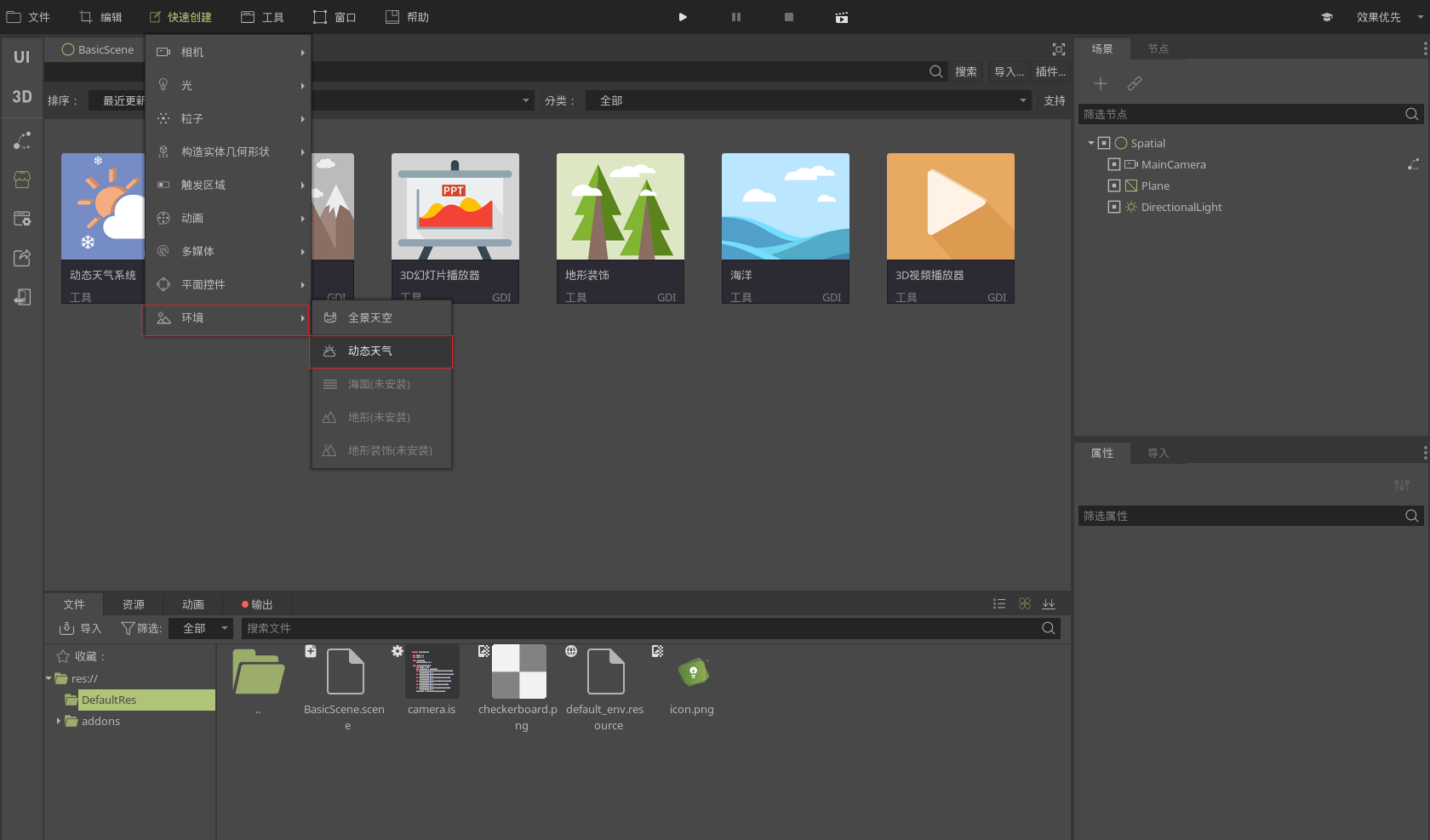Switch to the UI workspace
1430x840 pixels.
[x=22, y=57]
